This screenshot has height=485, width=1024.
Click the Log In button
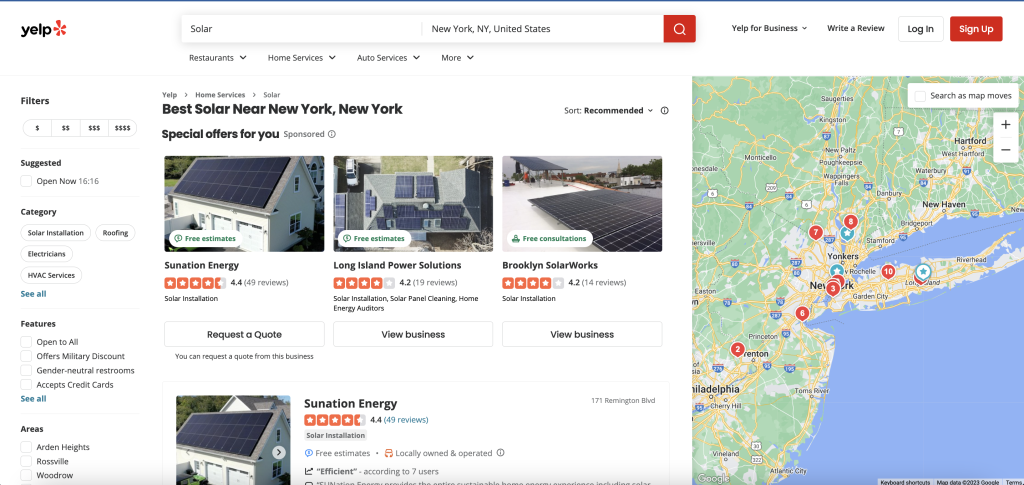921,29
